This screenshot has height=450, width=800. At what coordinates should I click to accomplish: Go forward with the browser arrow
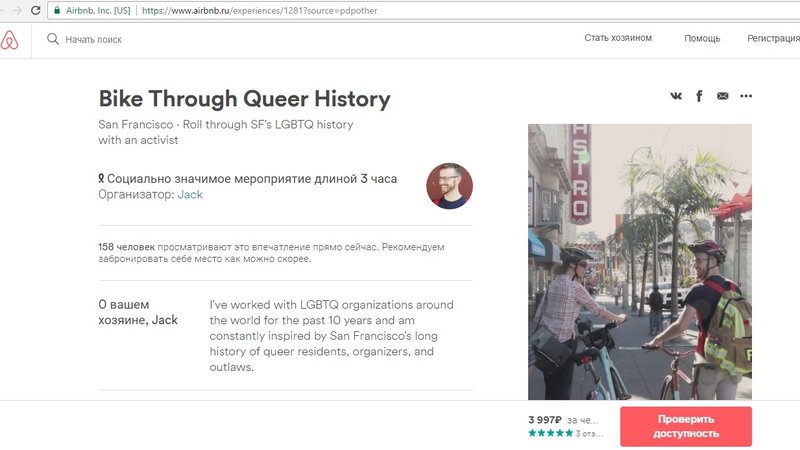pyautogui.click(x=18, y=10)
